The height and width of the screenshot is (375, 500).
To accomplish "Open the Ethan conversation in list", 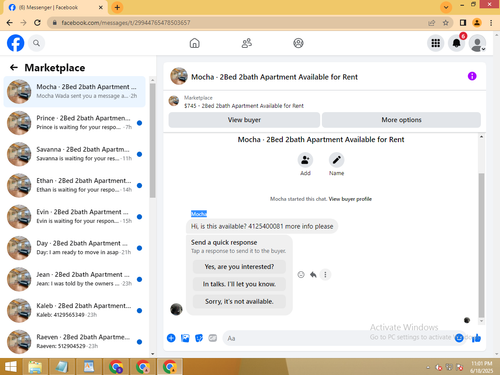I will point(74,185).
